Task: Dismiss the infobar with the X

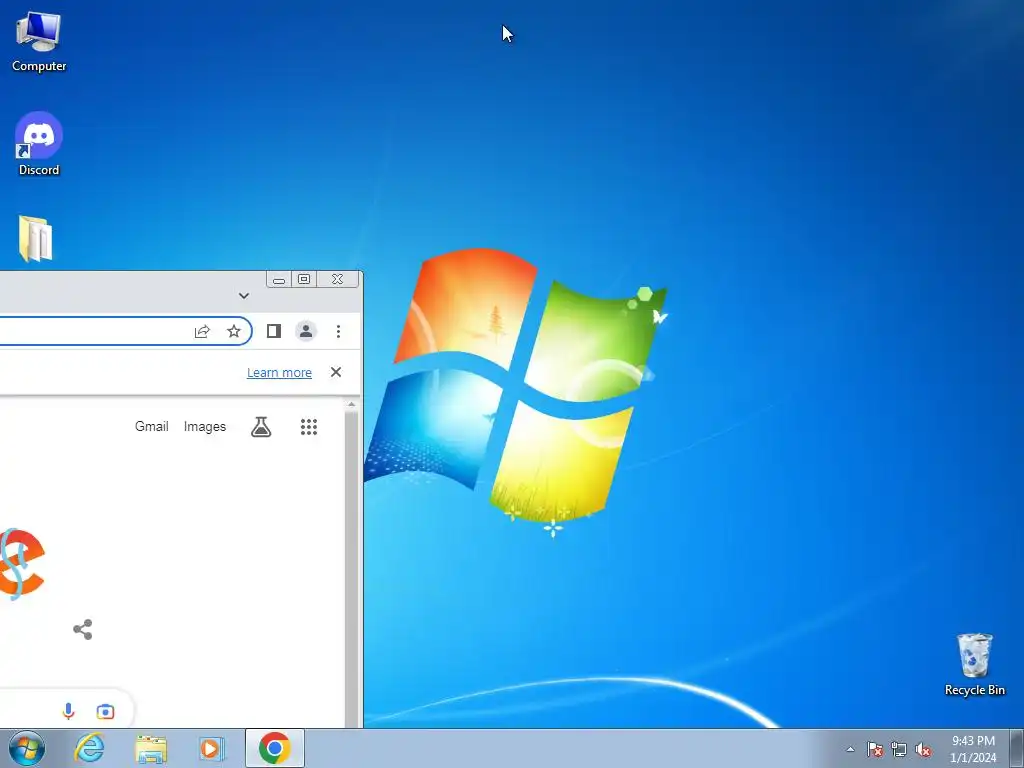Action: click(x=336, y=372)
